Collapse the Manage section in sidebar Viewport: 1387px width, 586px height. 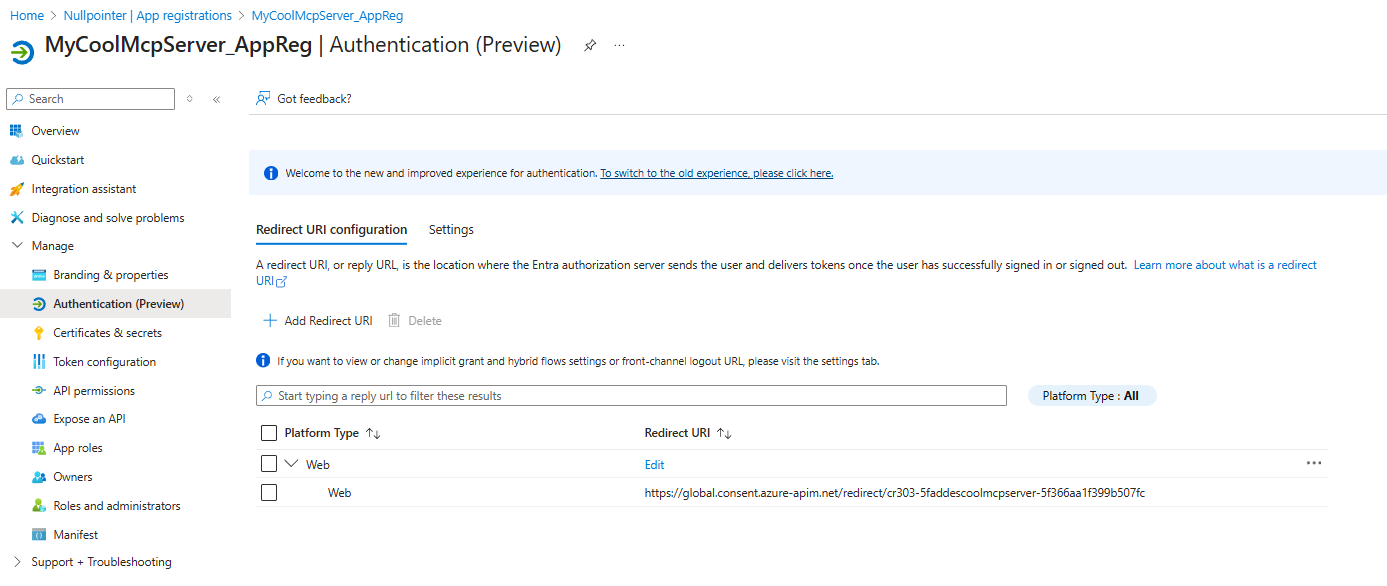pyautogui.click(x=17, y=246)
